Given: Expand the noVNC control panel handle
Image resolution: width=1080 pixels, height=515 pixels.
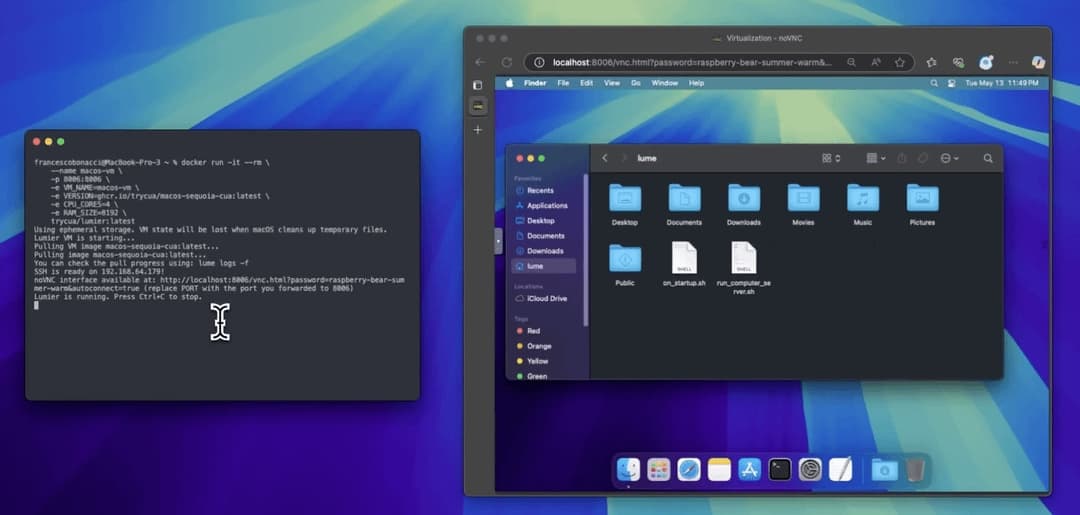Looking at the screenshot, I should click(x=499, y=241).
